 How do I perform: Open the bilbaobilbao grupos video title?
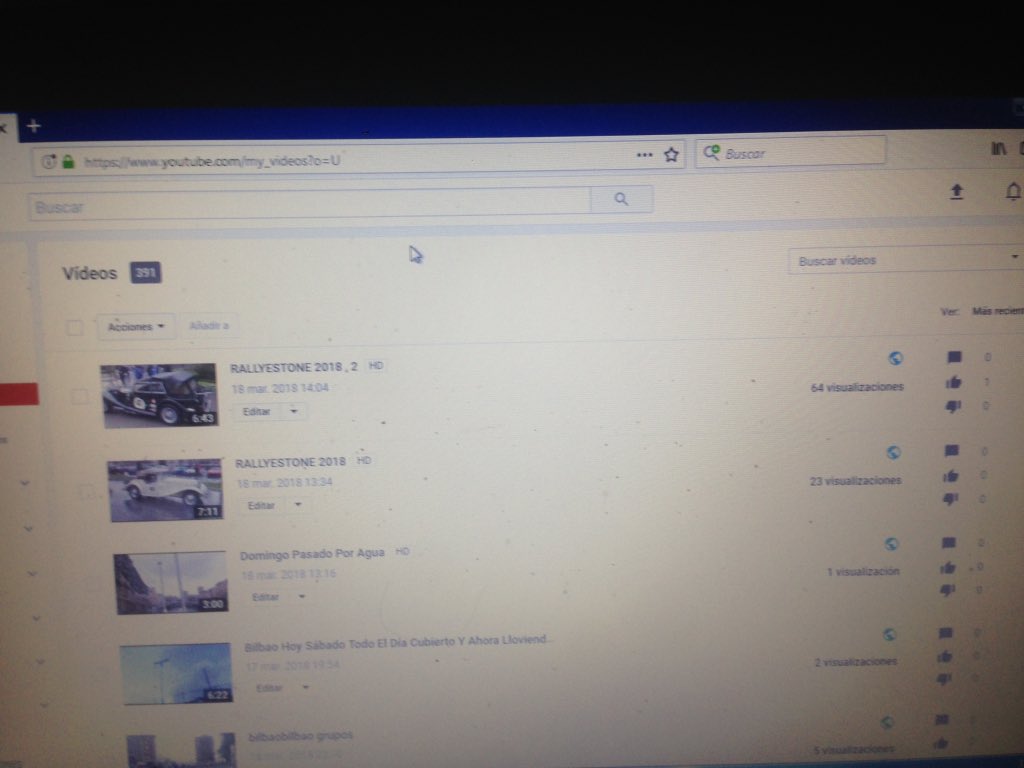click(300, 736)
